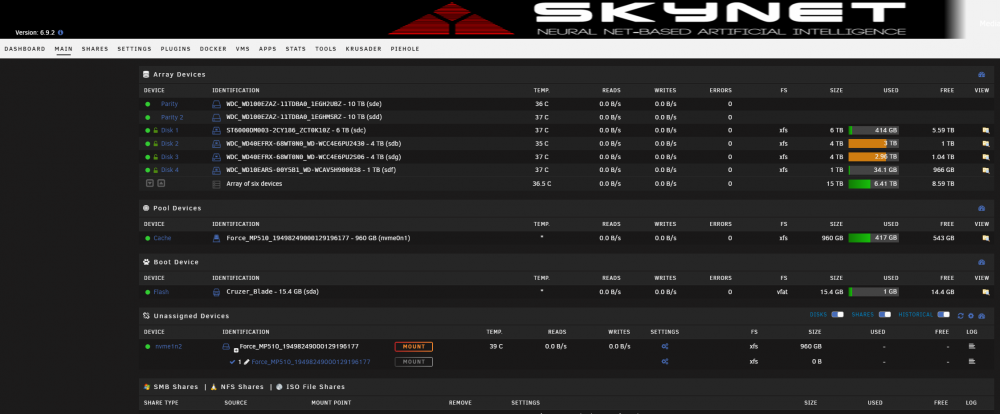
Task: Open the Dashboard tab
Action: [x=25, y=48]
